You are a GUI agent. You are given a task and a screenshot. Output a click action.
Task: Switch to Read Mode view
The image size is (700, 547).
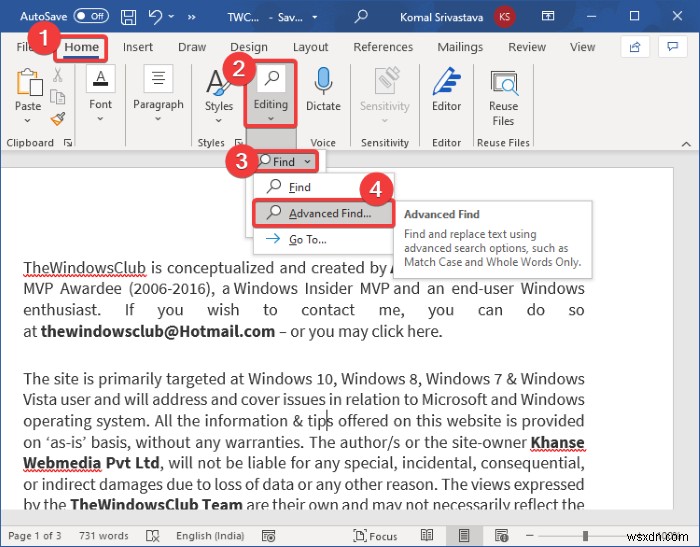(427, 535)
